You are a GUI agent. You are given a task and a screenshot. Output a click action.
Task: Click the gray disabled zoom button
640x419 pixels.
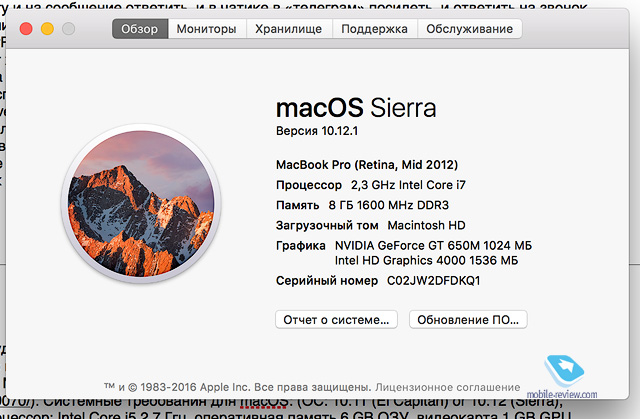pos(69,29)
